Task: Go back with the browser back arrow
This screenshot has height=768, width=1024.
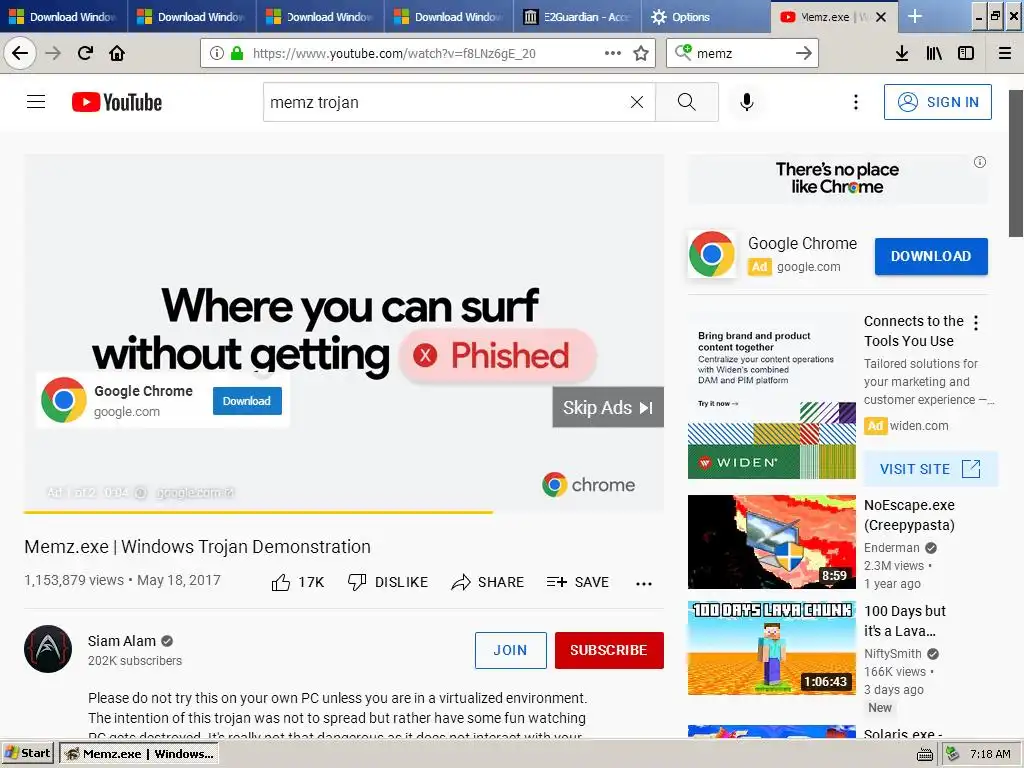Action: coord(20,53)
